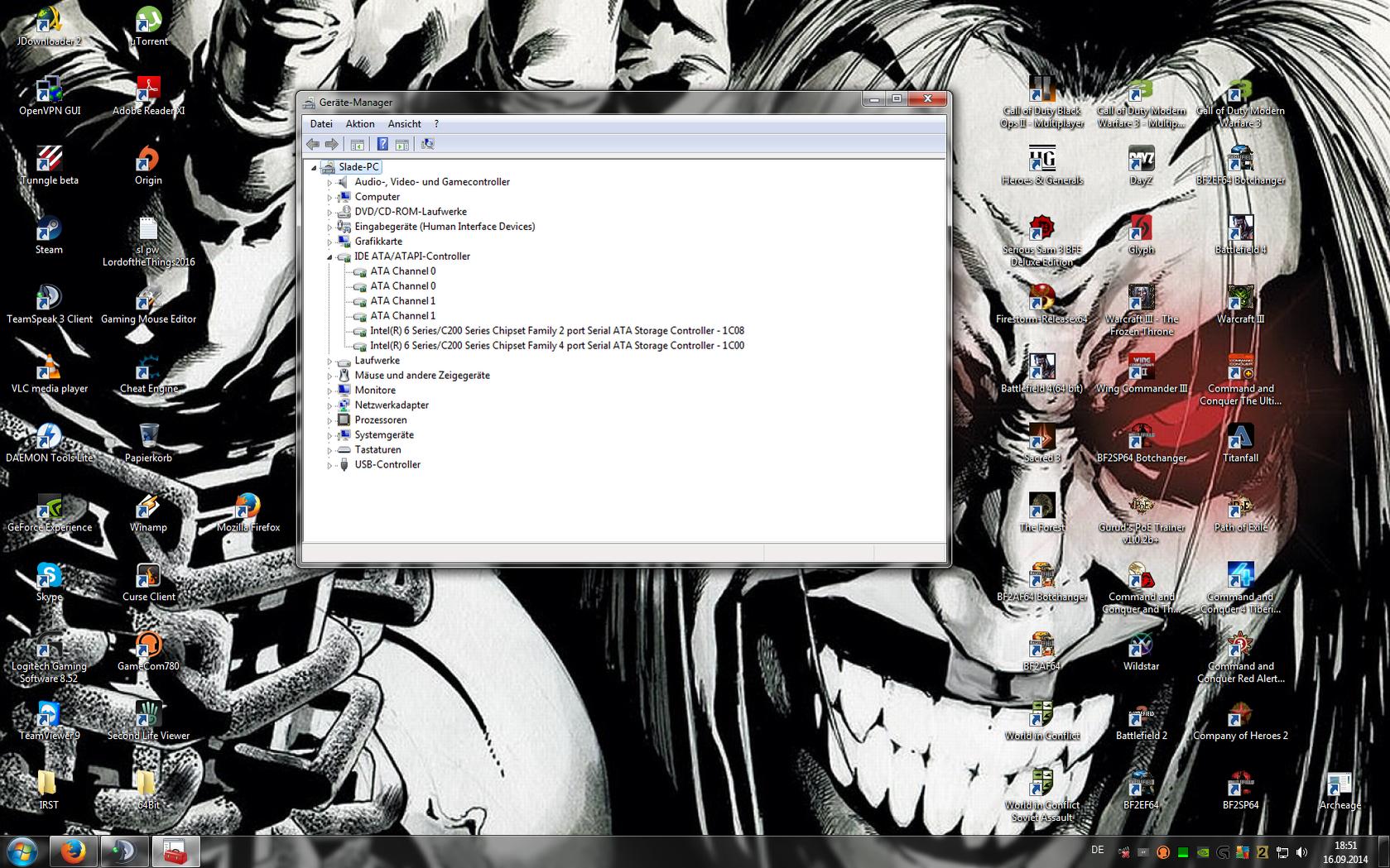This screenshot has height=868, width=1390.
Task: Click the Firefox taskbar button
Action: pyautogui.click(x=74, y=851)
